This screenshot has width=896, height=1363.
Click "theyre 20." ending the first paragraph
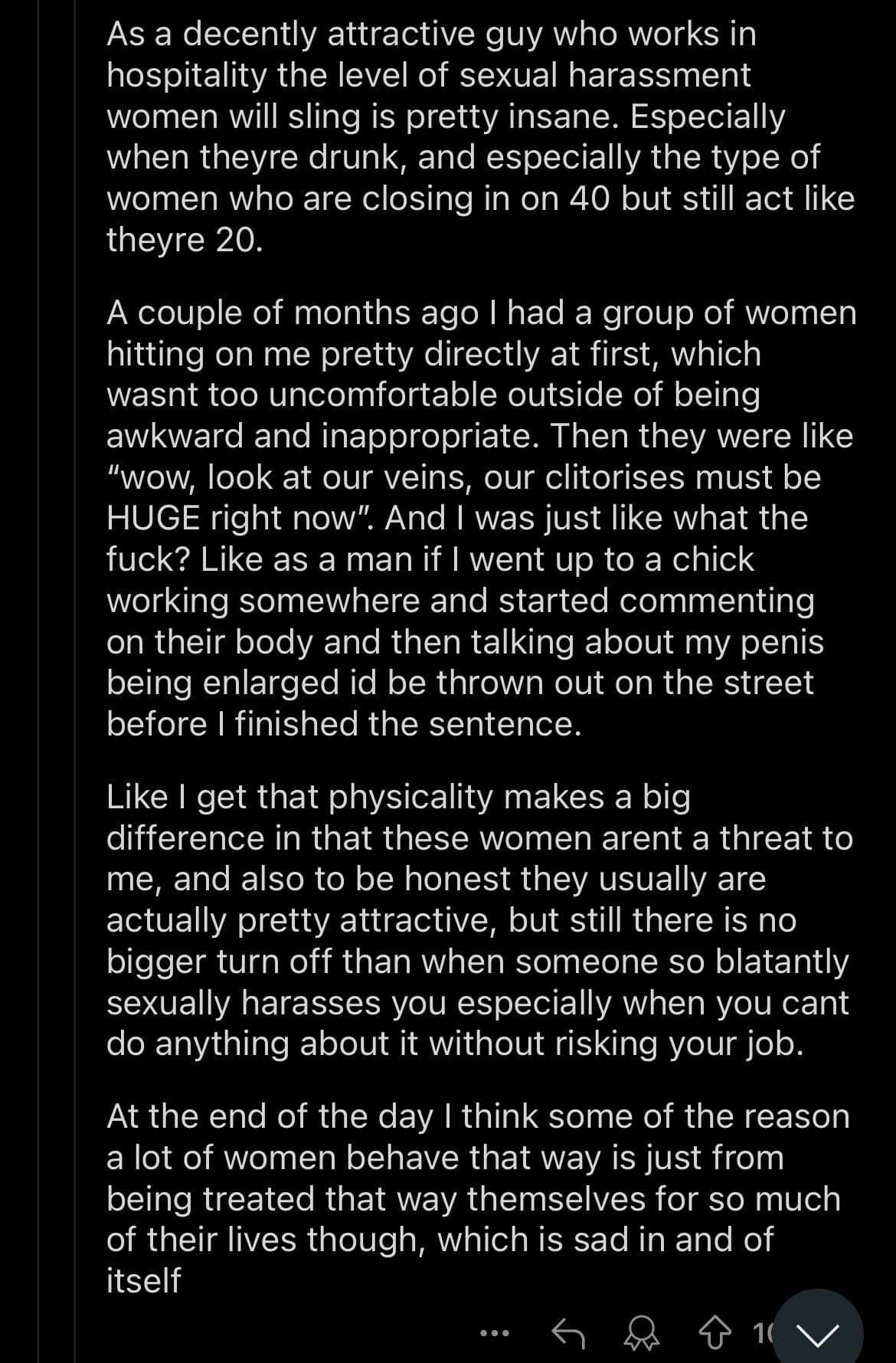point(184,241)
